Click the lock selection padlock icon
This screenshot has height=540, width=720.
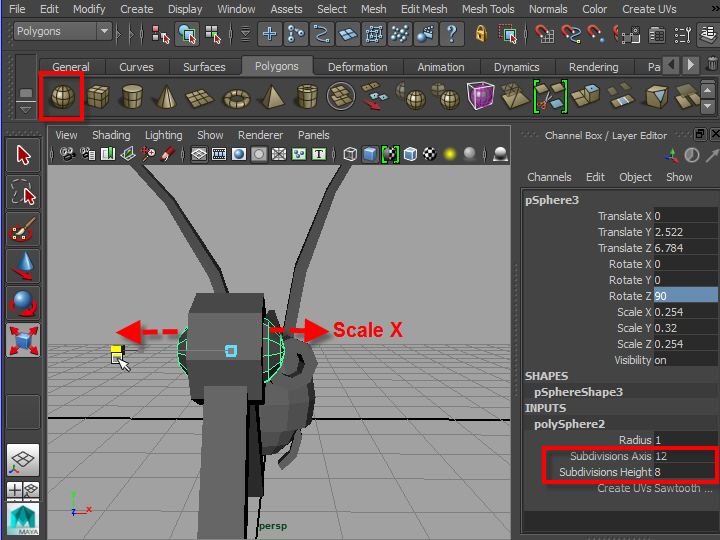[x=481, y=34]
